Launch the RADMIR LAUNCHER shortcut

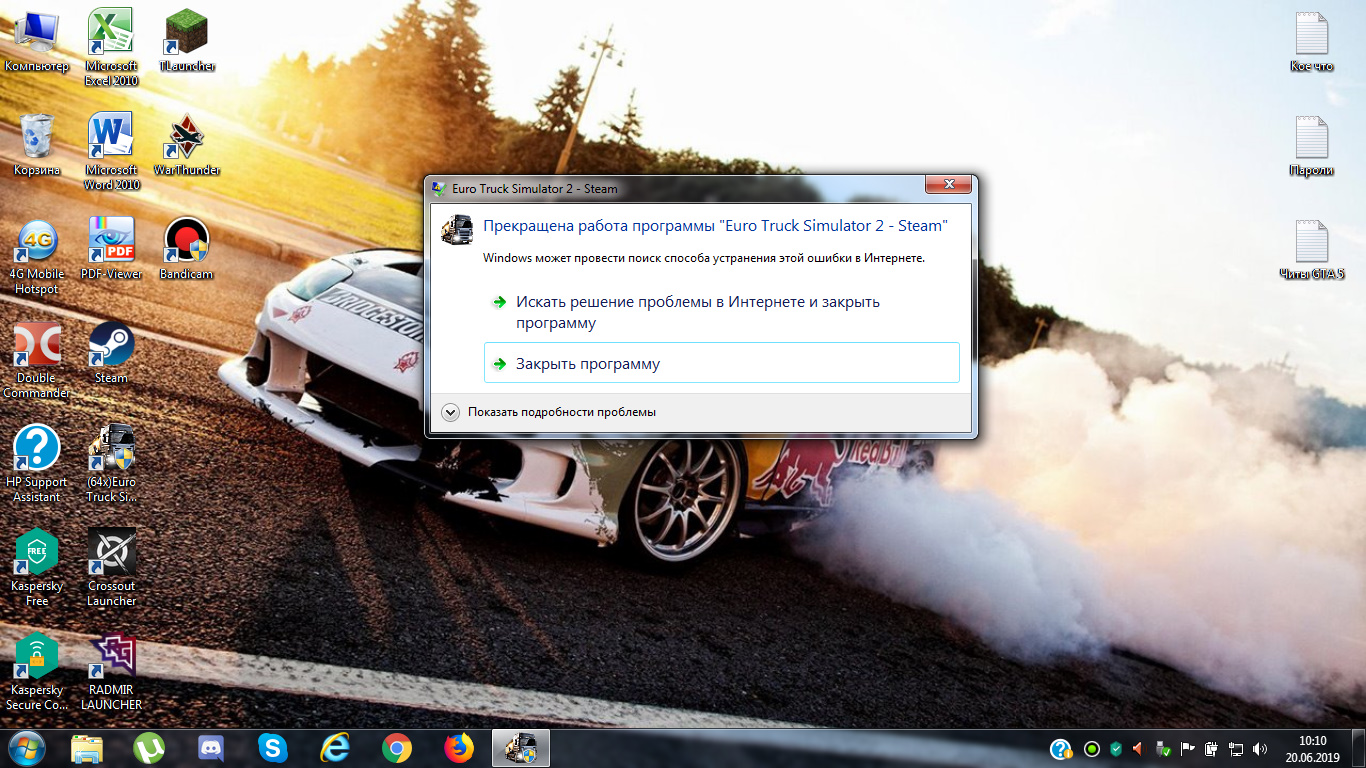point(111,672)
